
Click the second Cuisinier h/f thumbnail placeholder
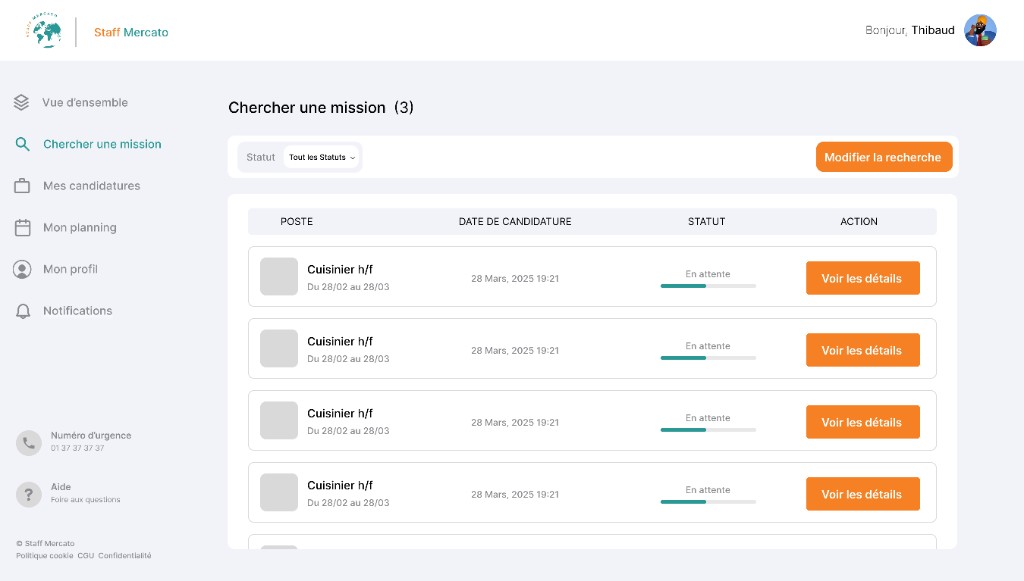[x=279, y=348]
